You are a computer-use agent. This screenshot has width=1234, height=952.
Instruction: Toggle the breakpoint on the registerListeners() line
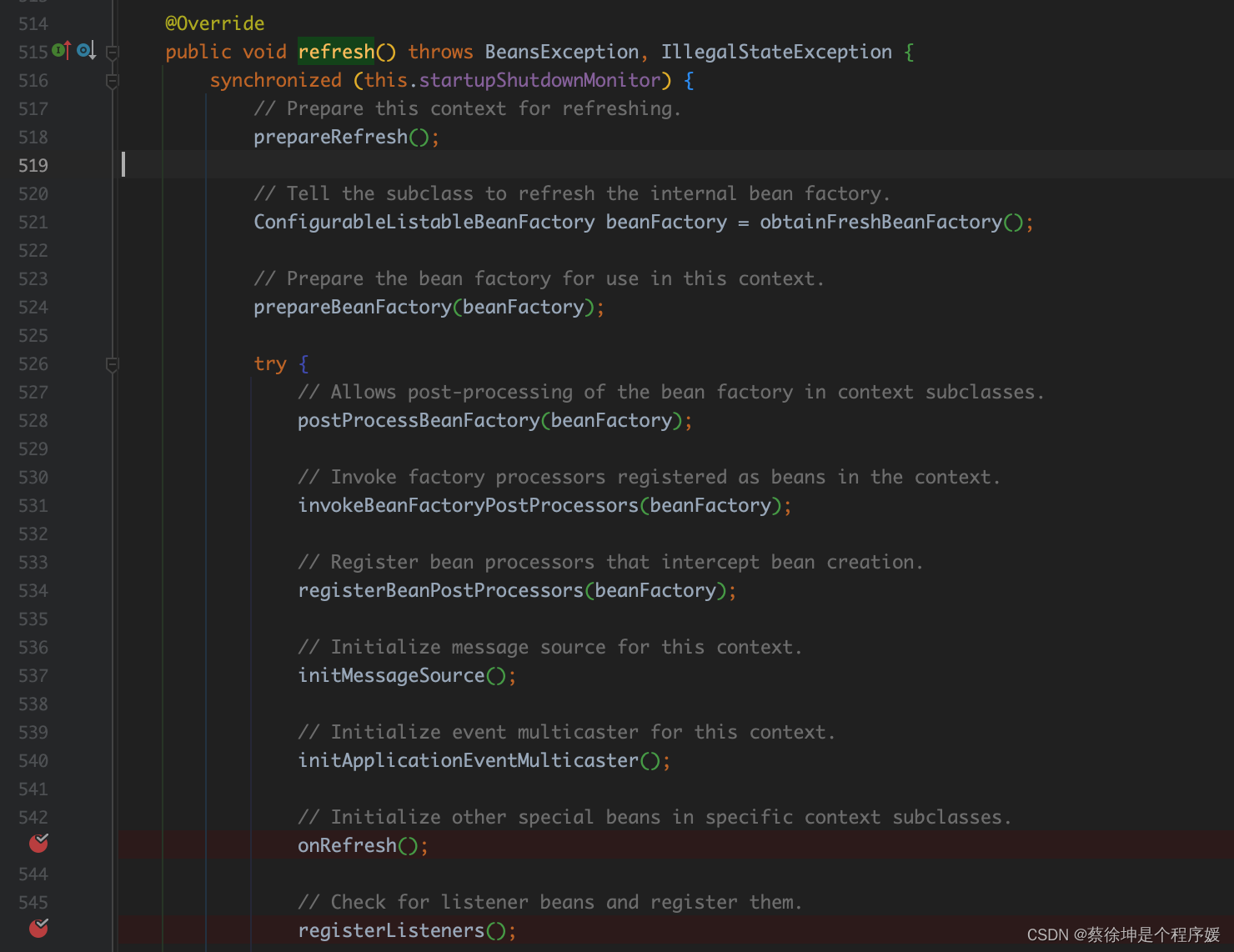pyautogui.click(x=38, y=929)
